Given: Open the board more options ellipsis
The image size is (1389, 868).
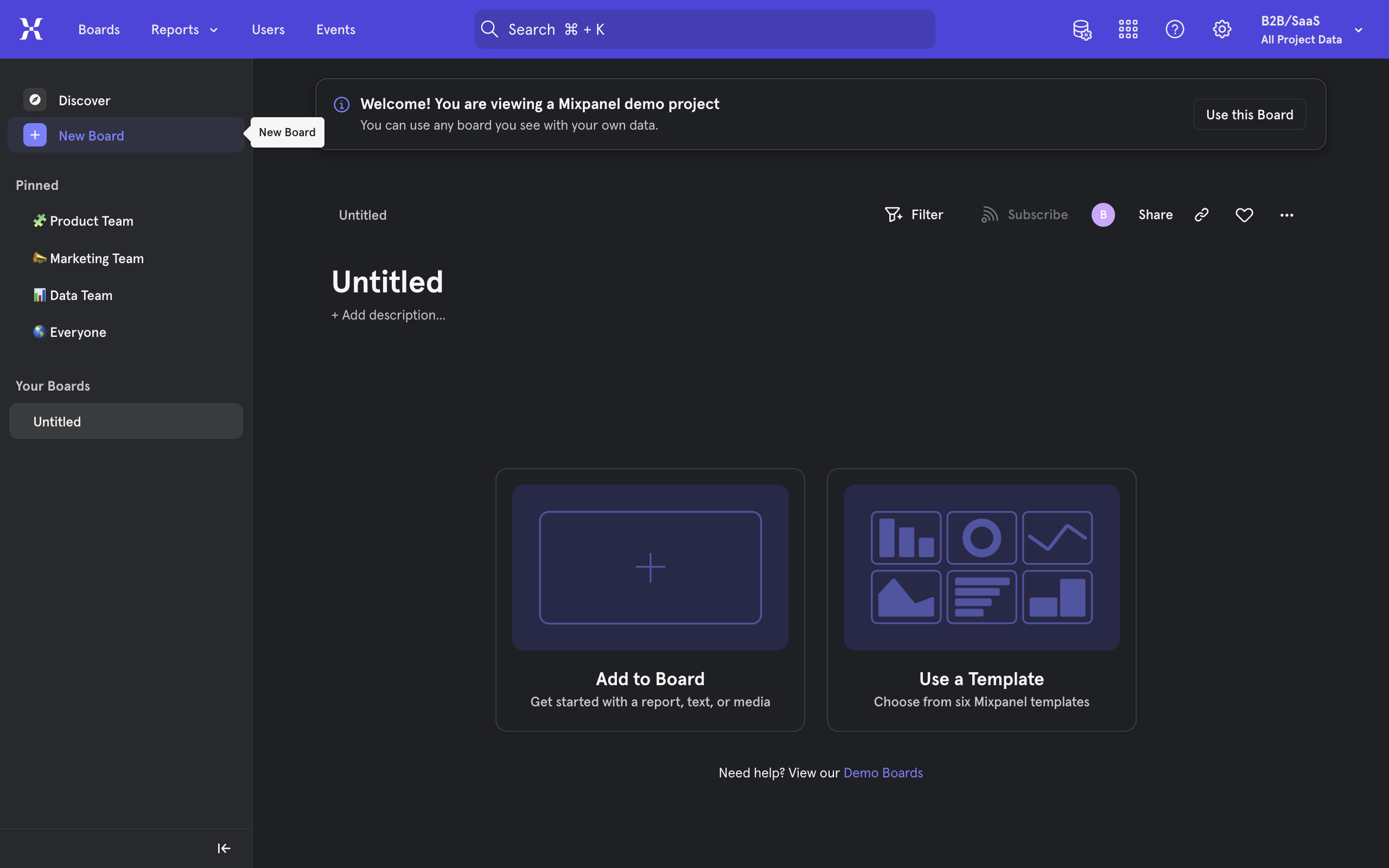Looking at the screenshot, I should click(x=1286, y=215).
